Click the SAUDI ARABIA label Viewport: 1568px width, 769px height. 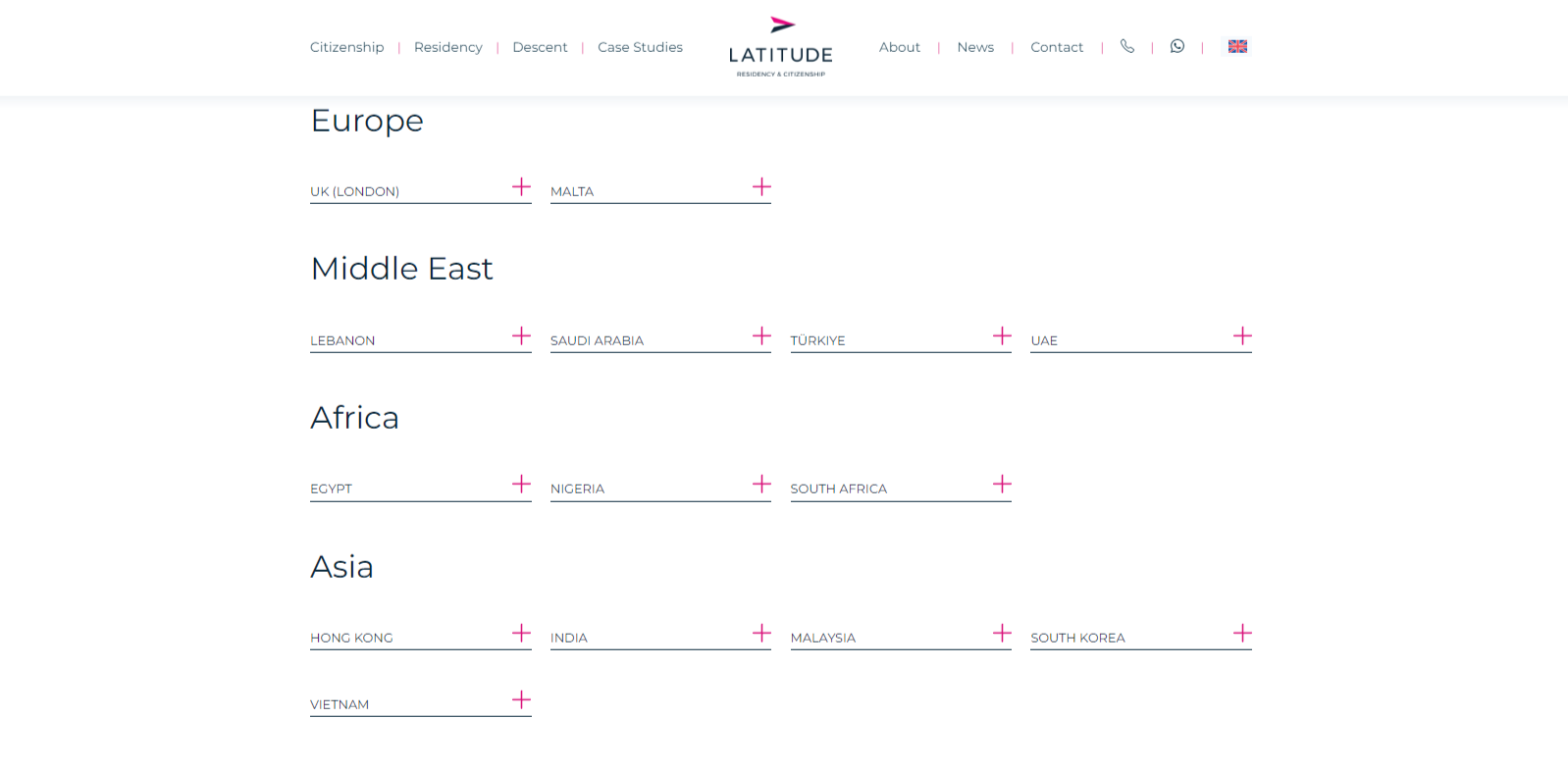(597, 340)
